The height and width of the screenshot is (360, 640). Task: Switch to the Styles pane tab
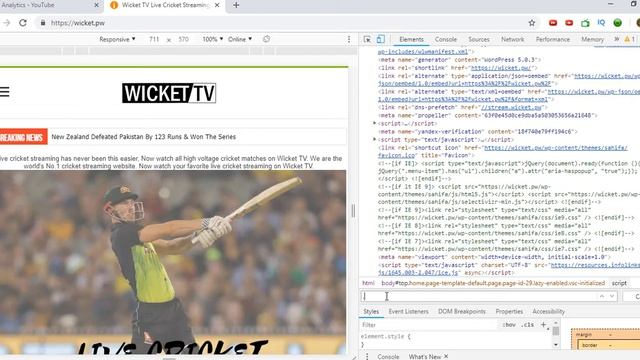(371, 311)
